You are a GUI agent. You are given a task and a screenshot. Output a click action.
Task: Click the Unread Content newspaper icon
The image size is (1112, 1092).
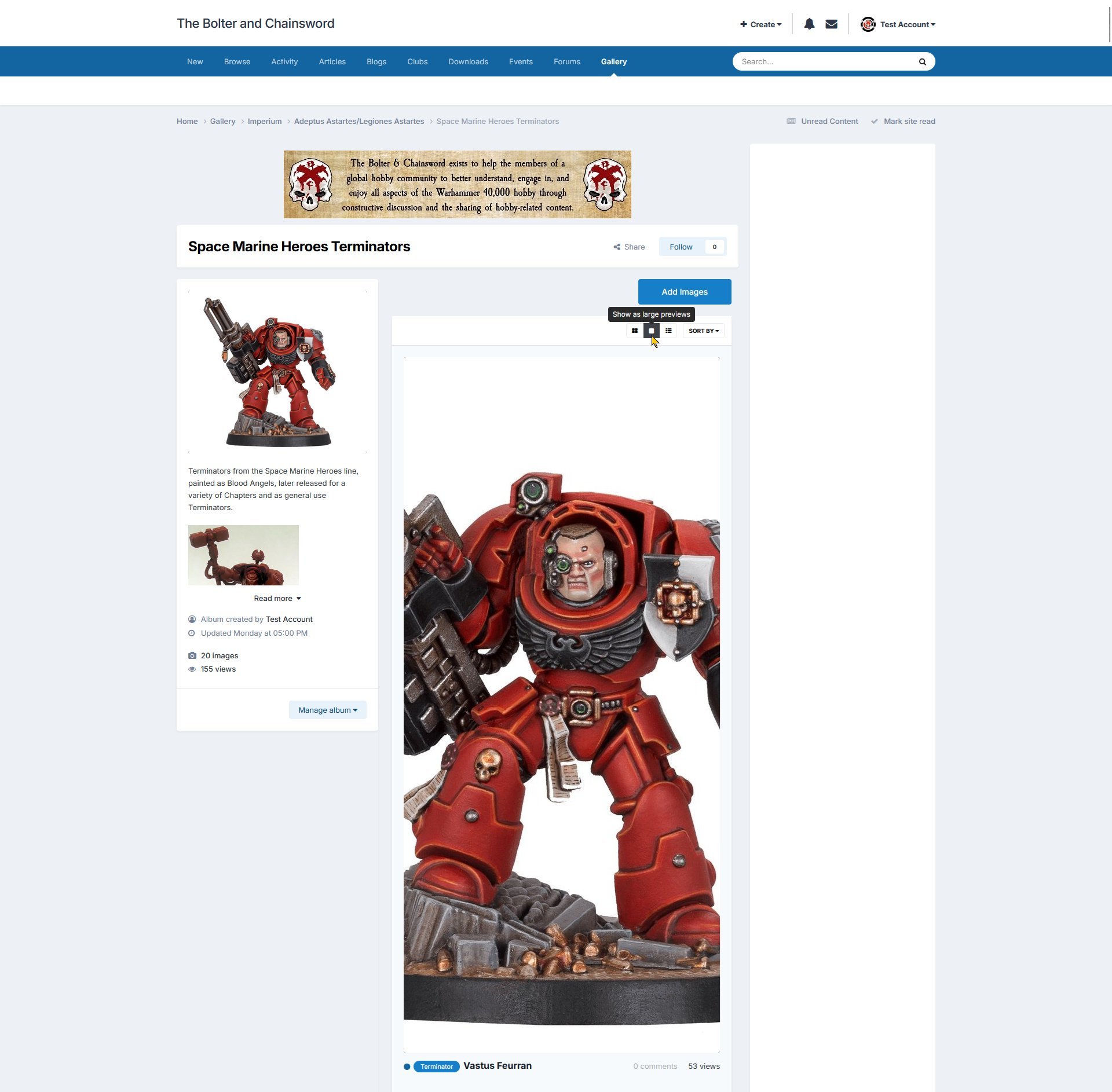(791, 122)
